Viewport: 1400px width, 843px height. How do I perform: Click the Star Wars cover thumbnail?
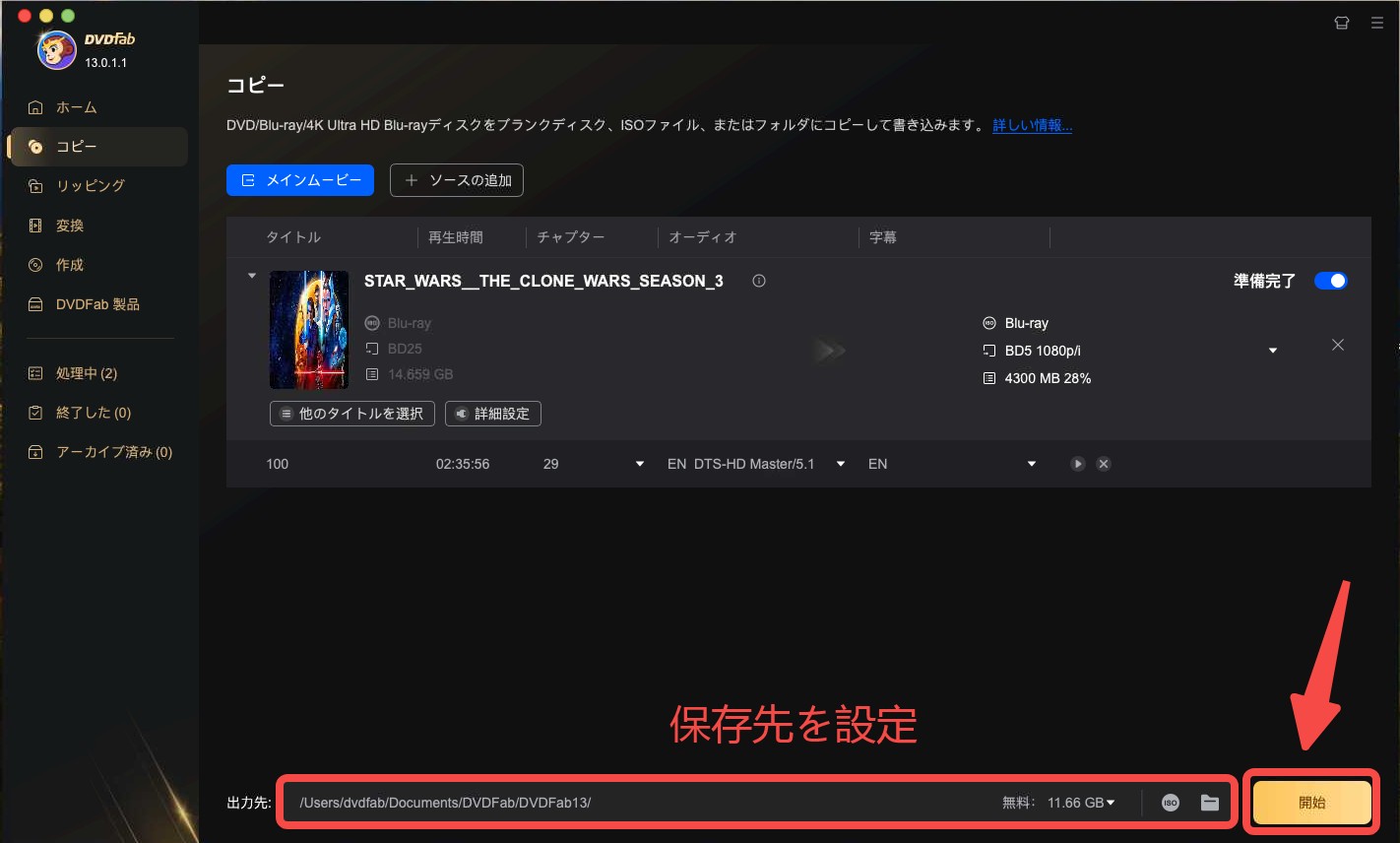tap(309, 330)
